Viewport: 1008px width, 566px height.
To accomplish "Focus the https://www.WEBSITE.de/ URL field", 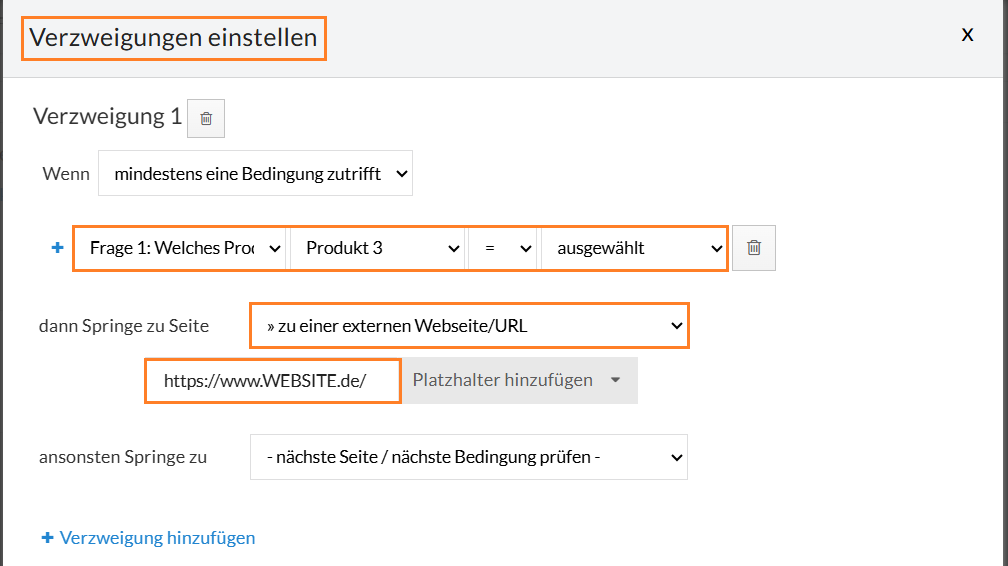I will point(273,381).
